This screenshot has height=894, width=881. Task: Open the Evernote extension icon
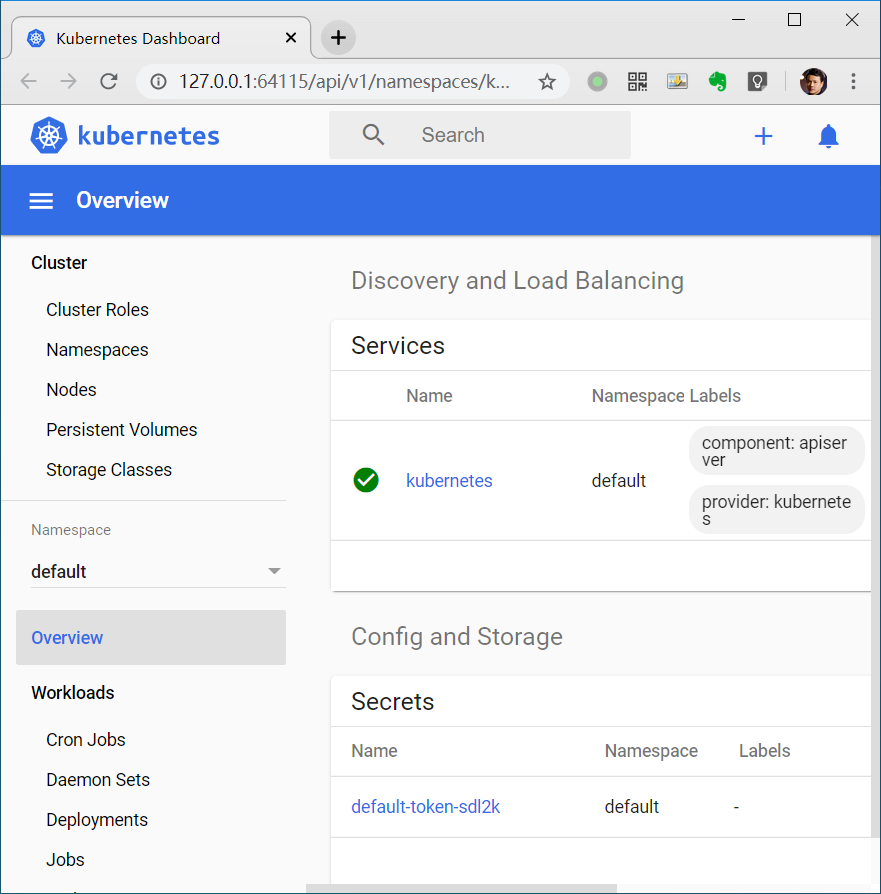point(717,82)
